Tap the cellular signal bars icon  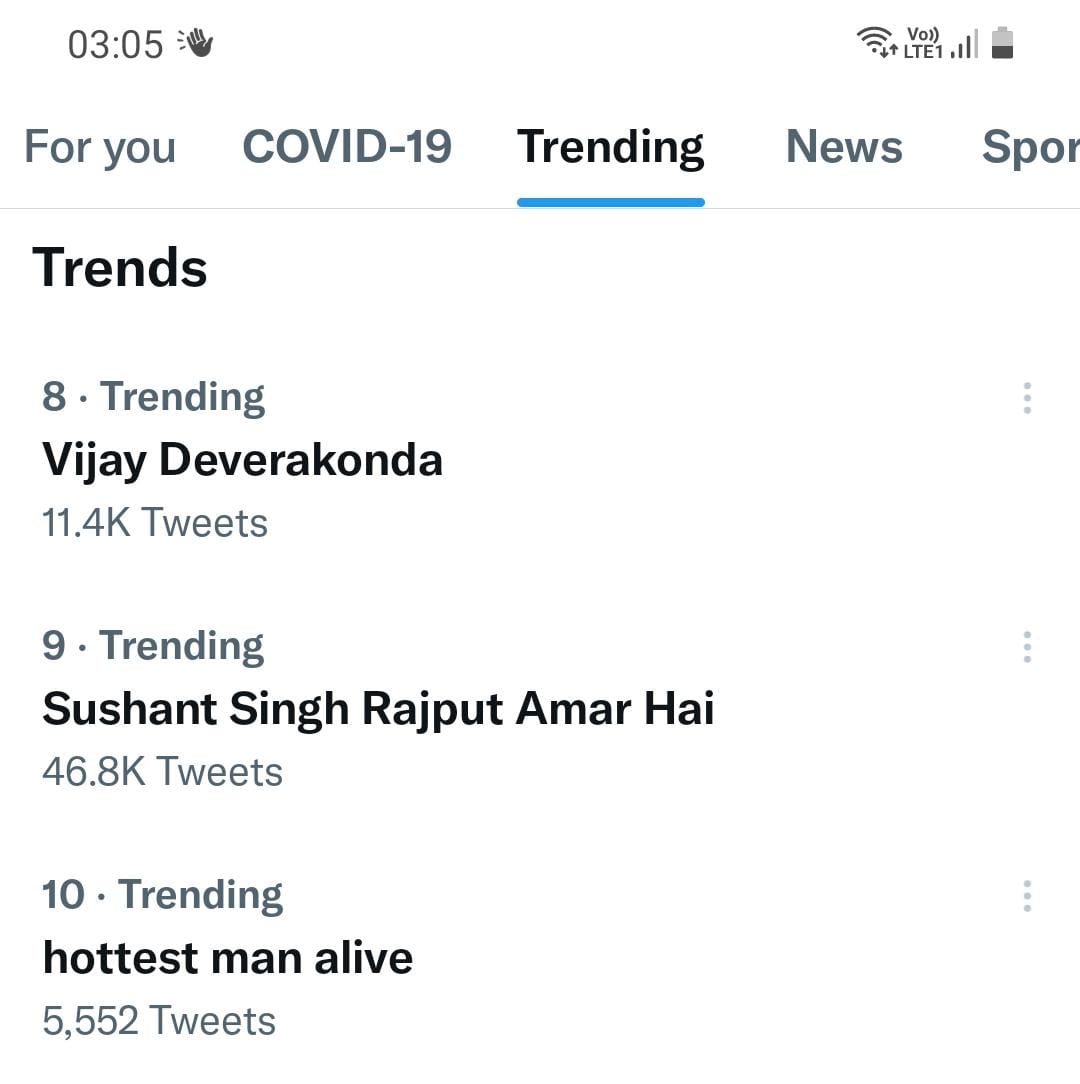pos(965,44)
